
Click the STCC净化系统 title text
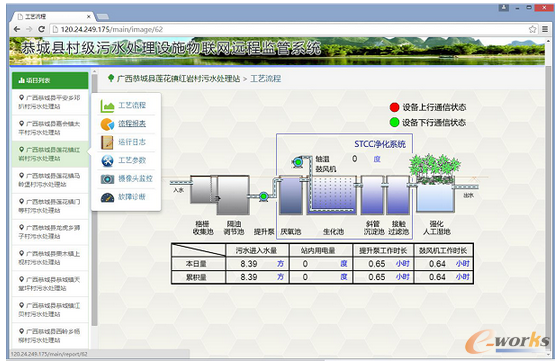tap(380, 144)
